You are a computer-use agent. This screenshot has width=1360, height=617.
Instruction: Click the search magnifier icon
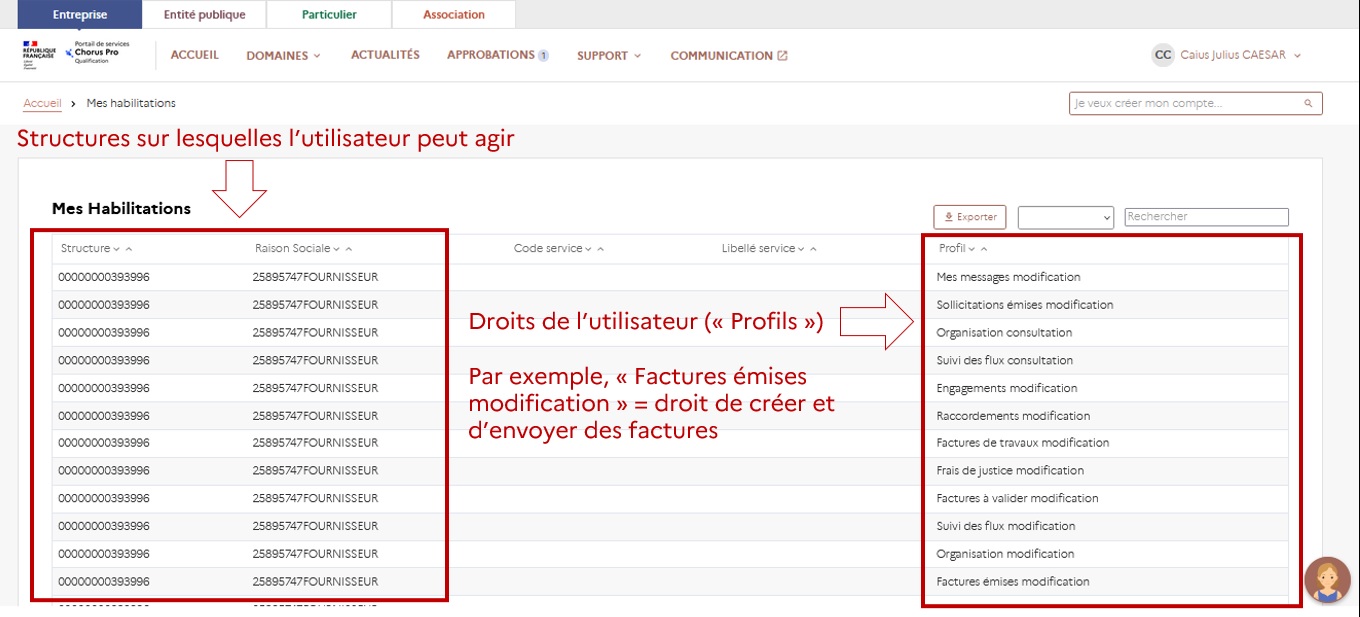1308,103
